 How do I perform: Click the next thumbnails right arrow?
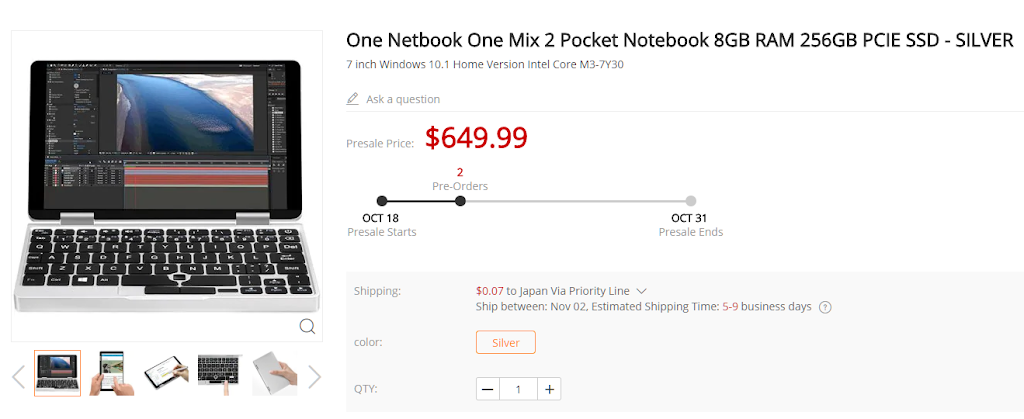coord(315,376)
